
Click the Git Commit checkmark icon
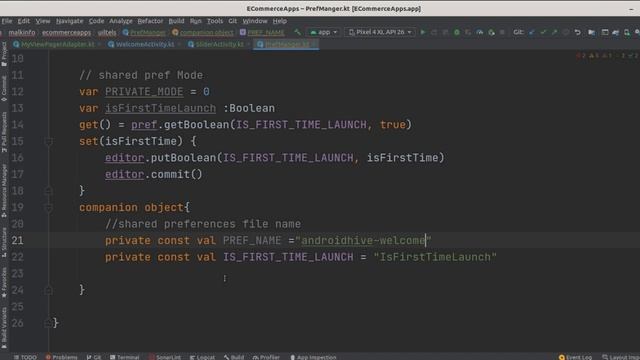click(x=543, y=32)
